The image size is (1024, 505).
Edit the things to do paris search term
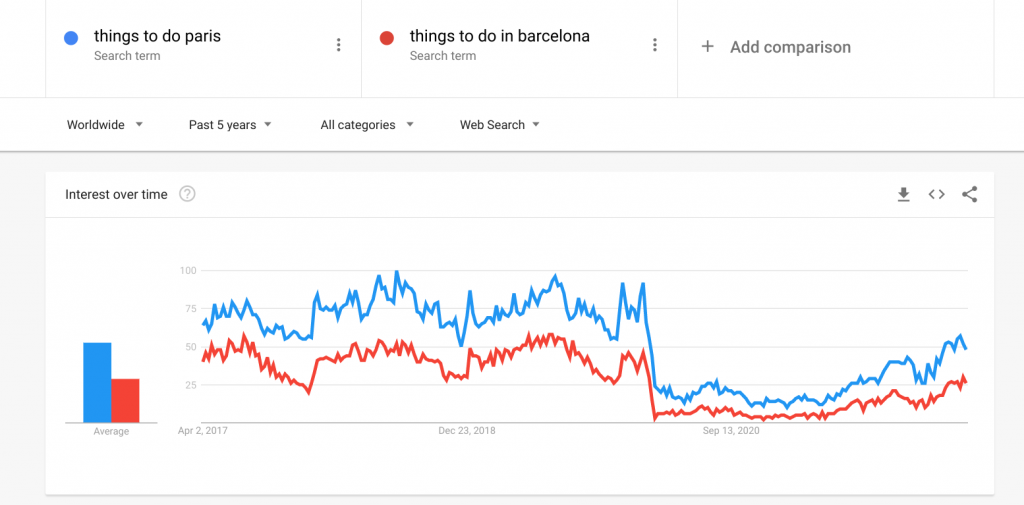[x=157, y=36]
